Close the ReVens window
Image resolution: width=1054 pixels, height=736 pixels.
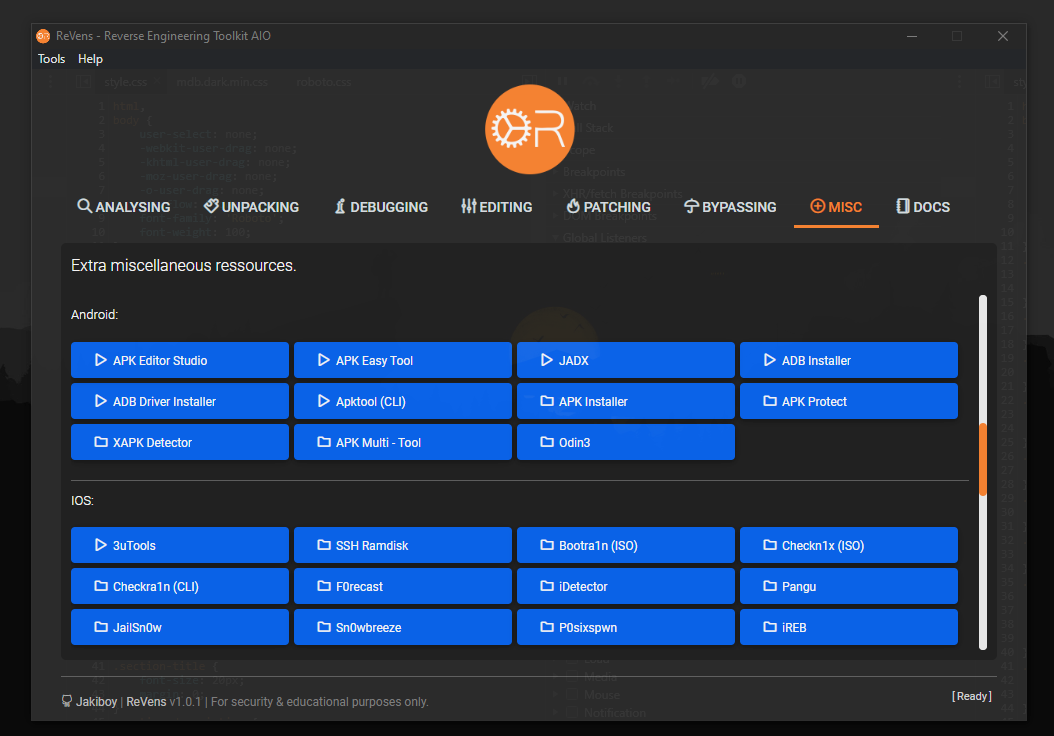click(x=1002, y=36)
